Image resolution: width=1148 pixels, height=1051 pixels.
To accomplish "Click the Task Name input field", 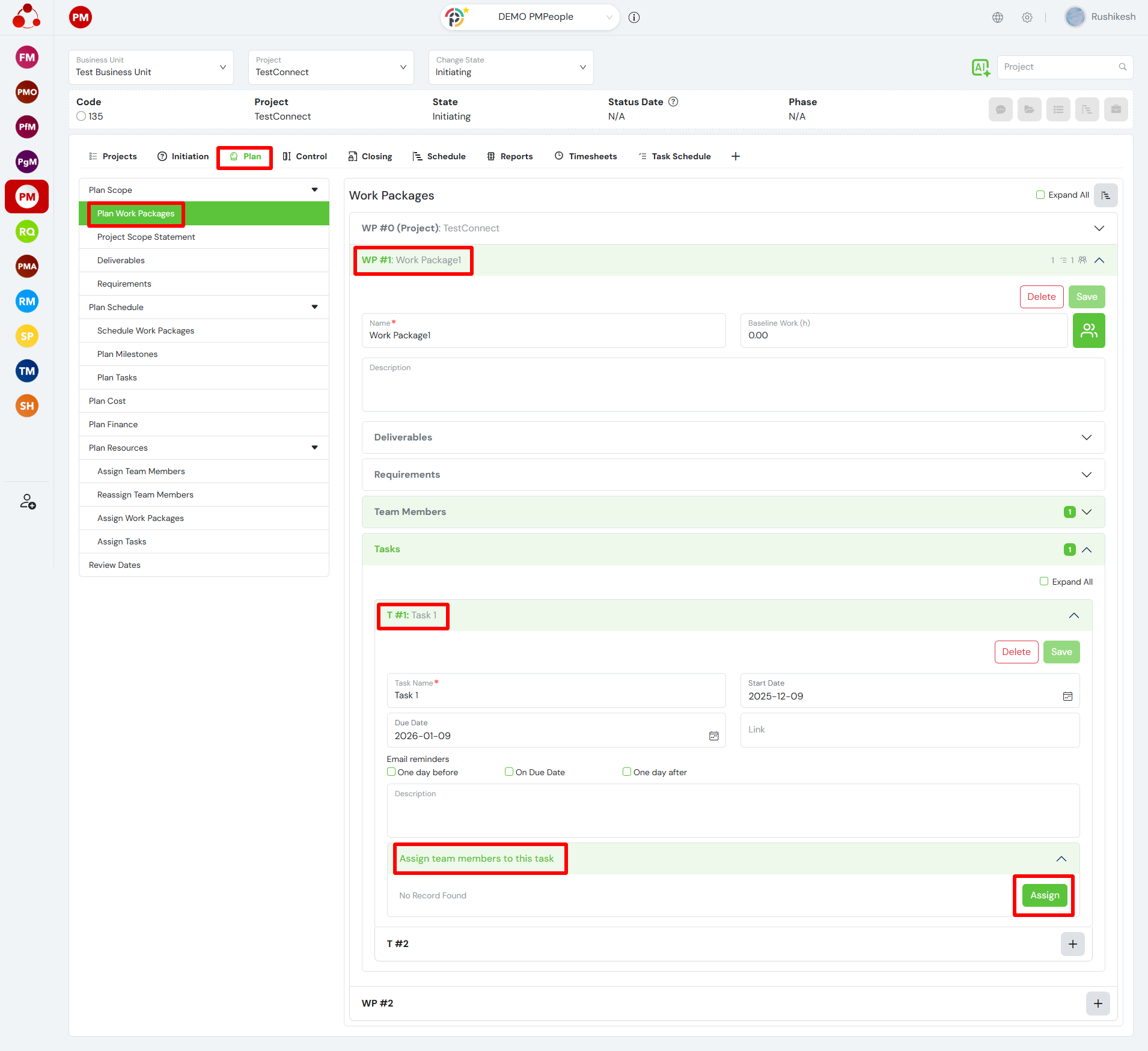I will coord(555,695).
